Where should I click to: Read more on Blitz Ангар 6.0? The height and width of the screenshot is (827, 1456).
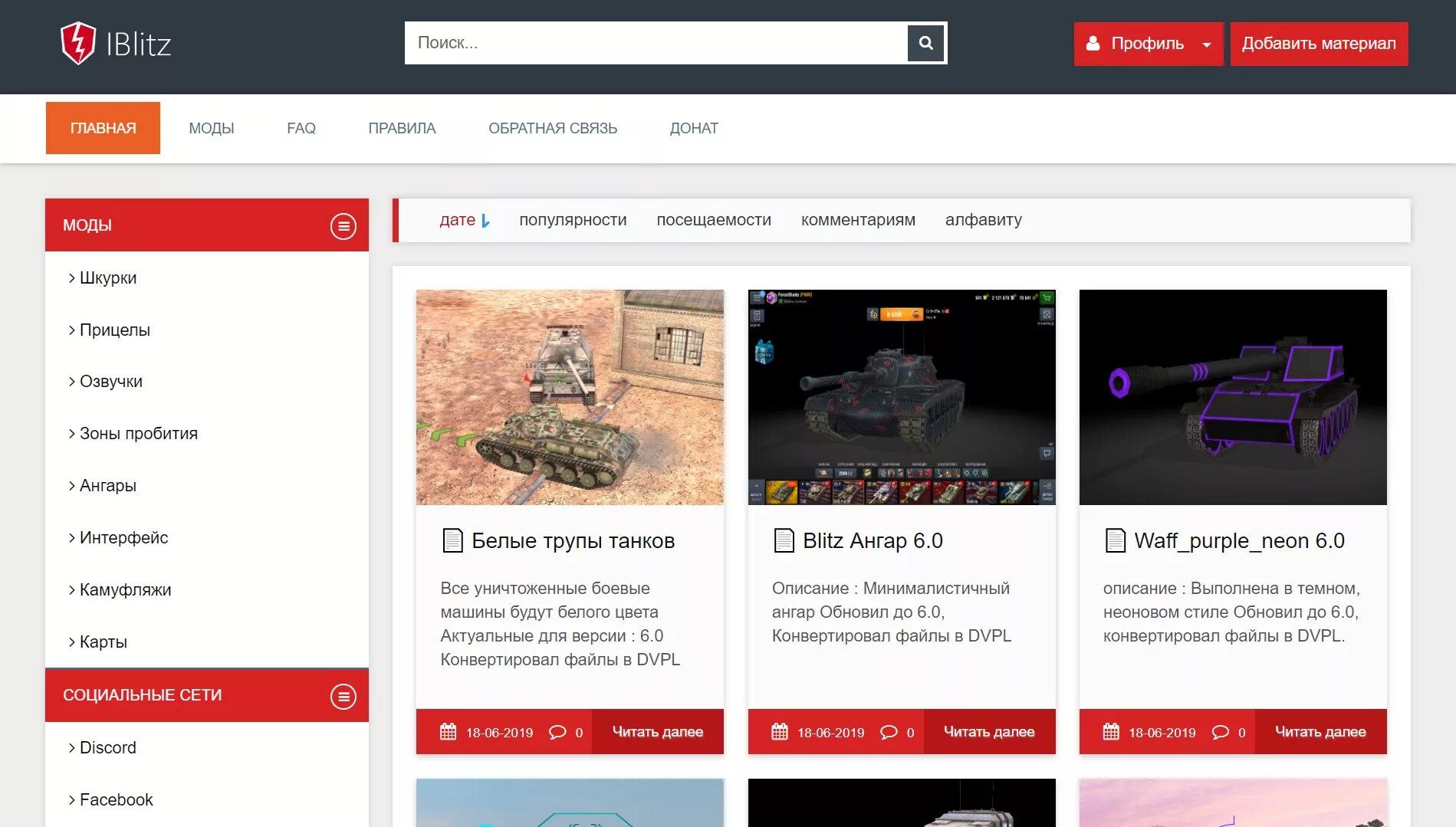click(x=989, y=732)
